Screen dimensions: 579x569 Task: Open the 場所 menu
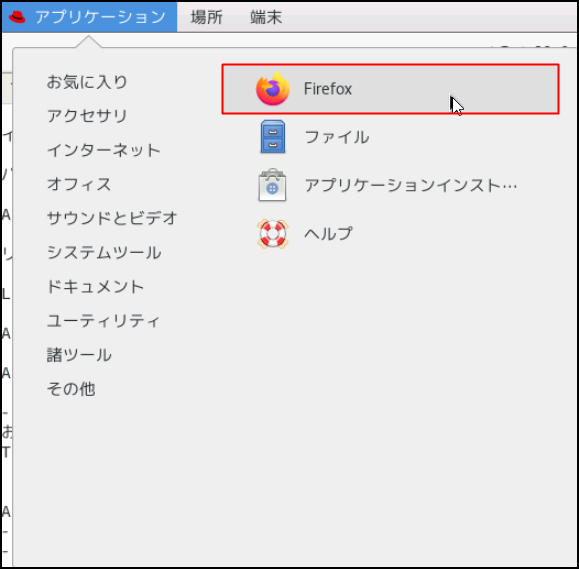(206, 17)
